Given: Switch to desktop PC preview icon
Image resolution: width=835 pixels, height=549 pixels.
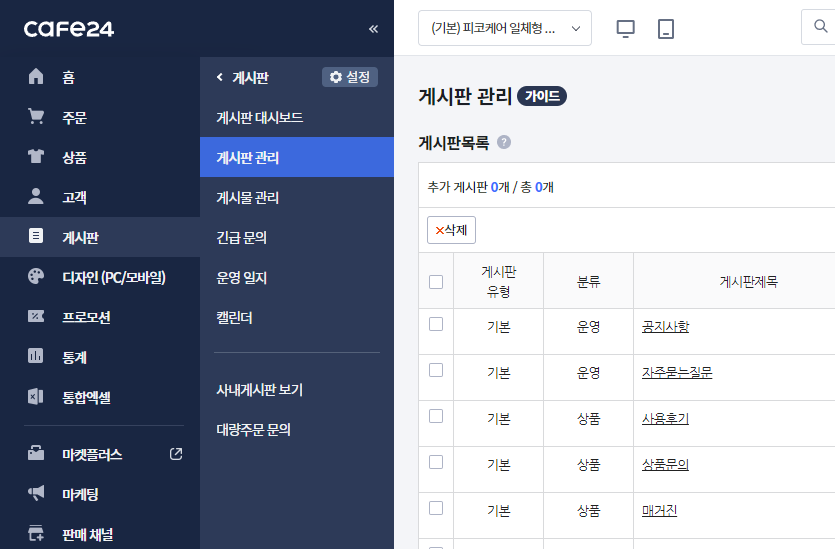Looking at the screenshot, I should [x=625, y=29].
